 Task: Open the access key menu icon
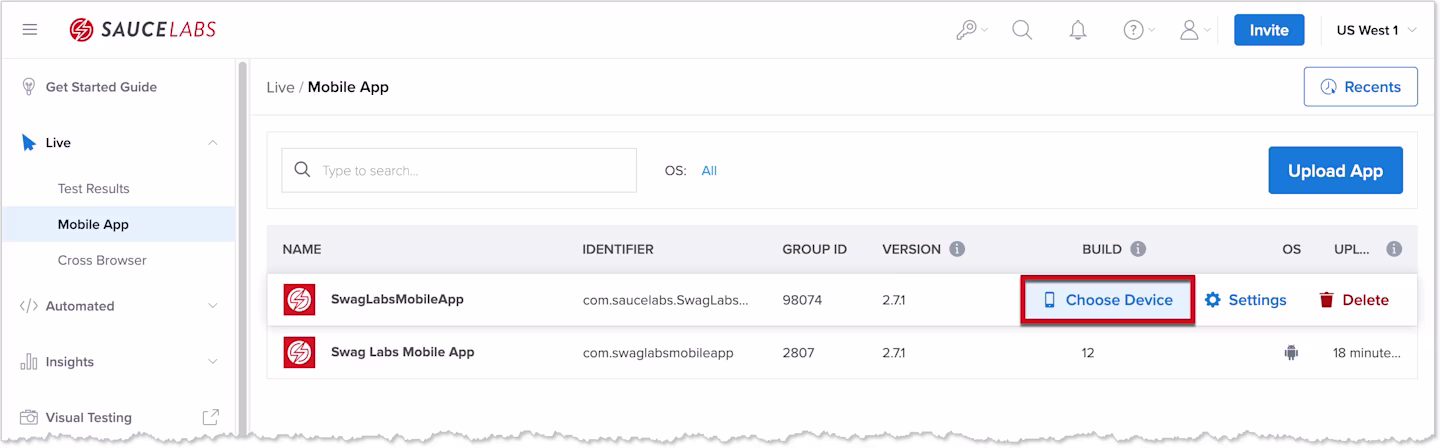[x=971, y=30]
